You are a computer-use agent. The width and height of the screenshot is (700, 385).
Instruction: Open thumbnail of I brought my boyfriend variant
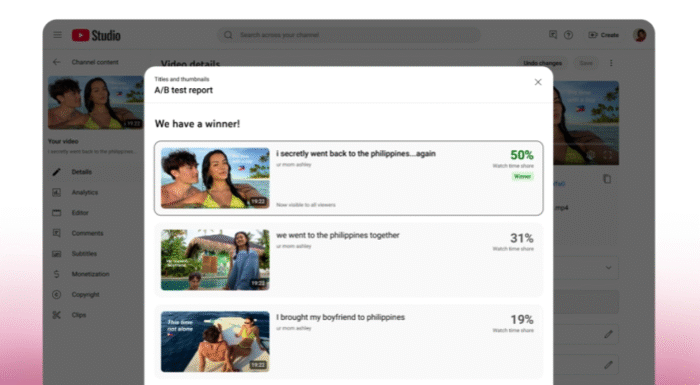pyautogui.click(x=215, y=342)
